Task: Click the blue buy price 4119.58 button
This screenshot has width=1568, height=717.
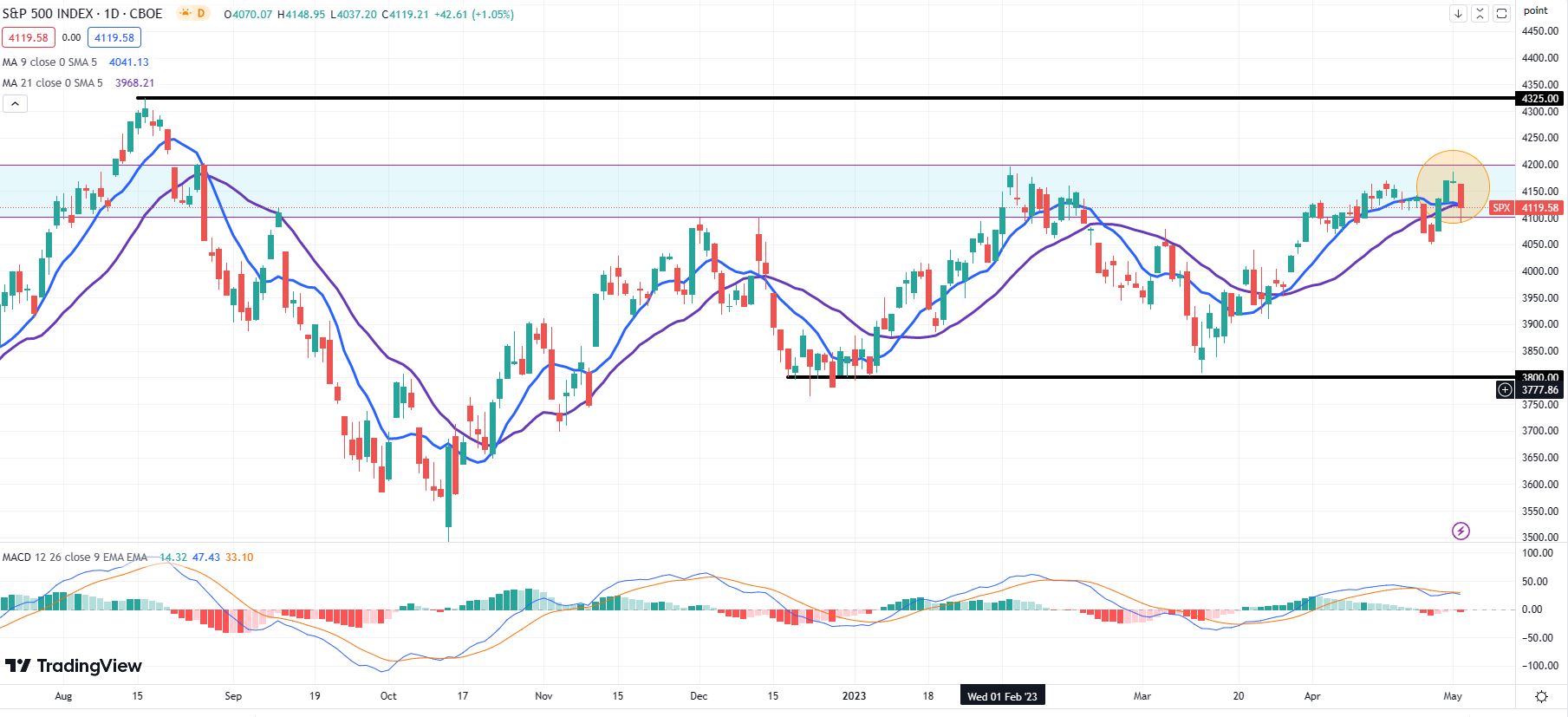Action: (x=114, y=37)
